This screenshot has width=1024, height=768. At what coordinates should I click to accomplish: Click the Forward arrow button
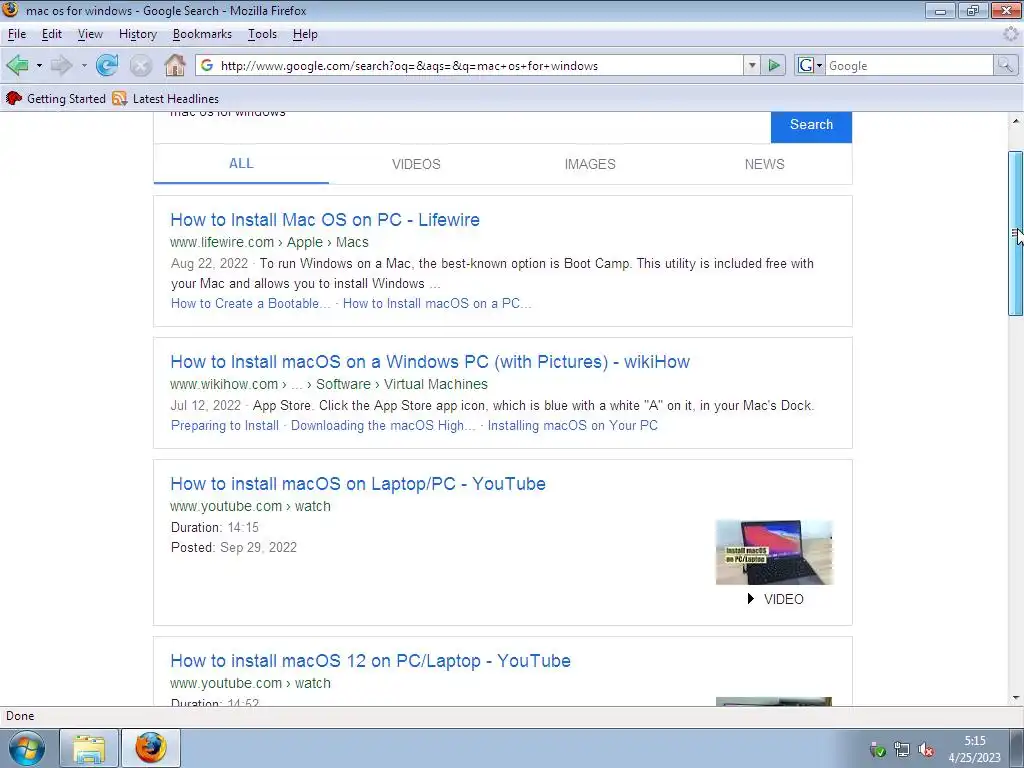61,65
